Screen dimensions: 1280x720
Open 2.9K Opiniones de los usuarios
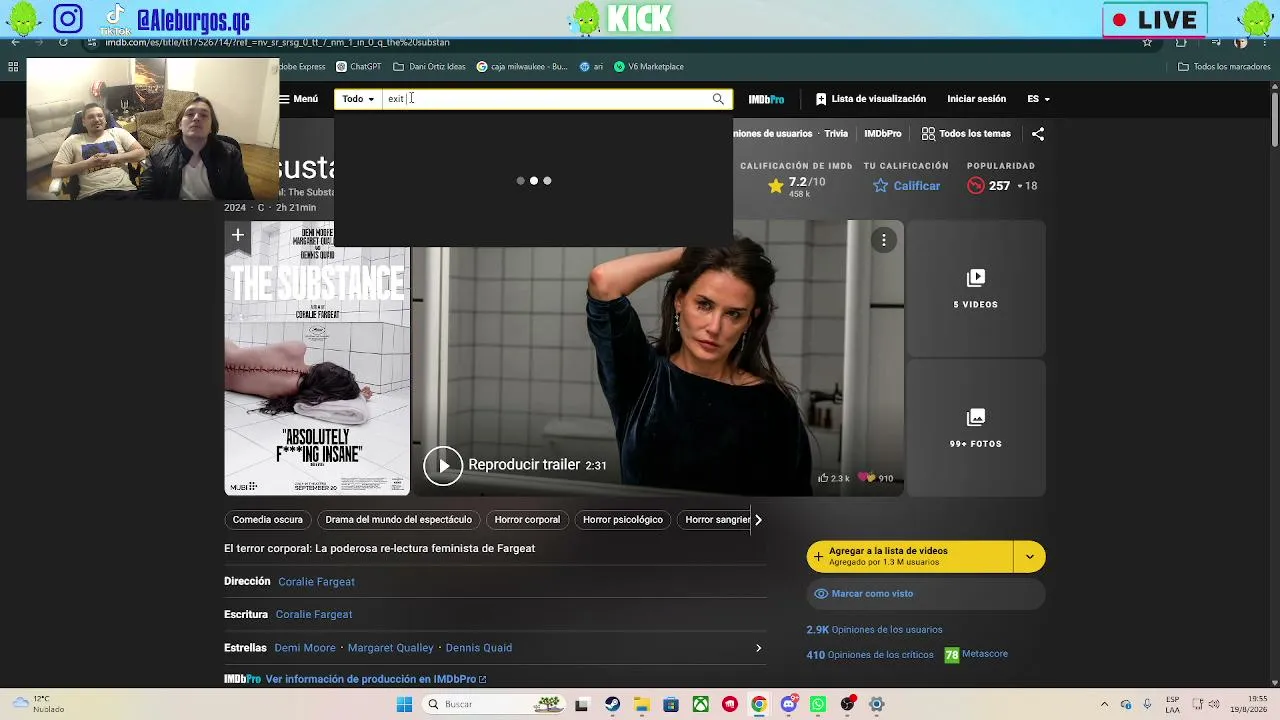(874, 630)
